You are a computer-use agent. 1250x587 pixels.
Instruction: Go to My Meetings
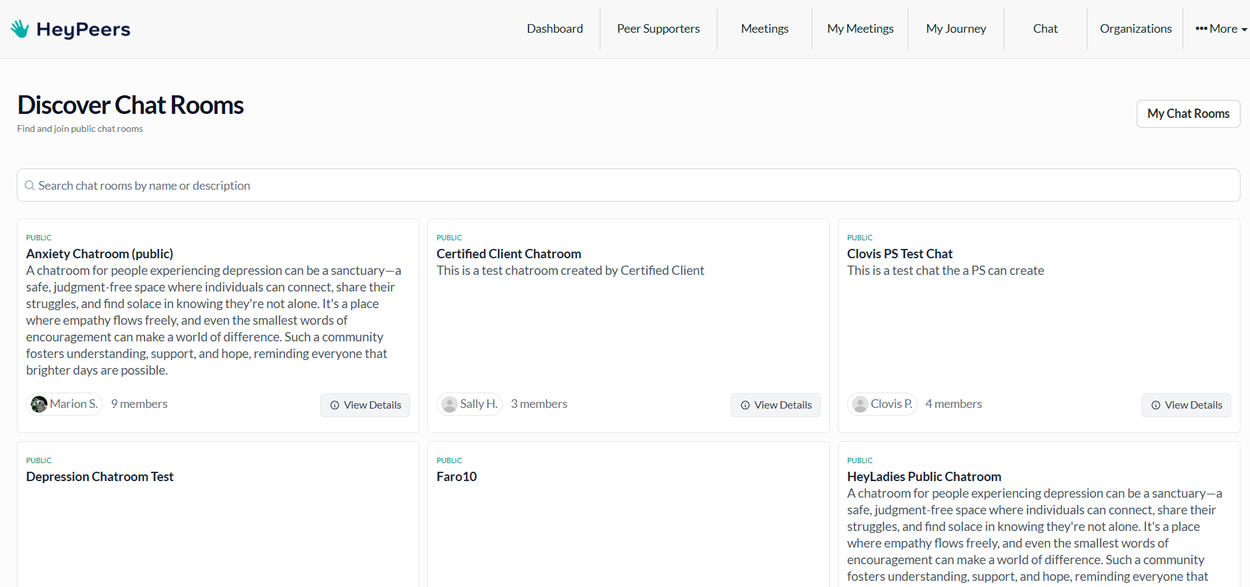[860, 29]
